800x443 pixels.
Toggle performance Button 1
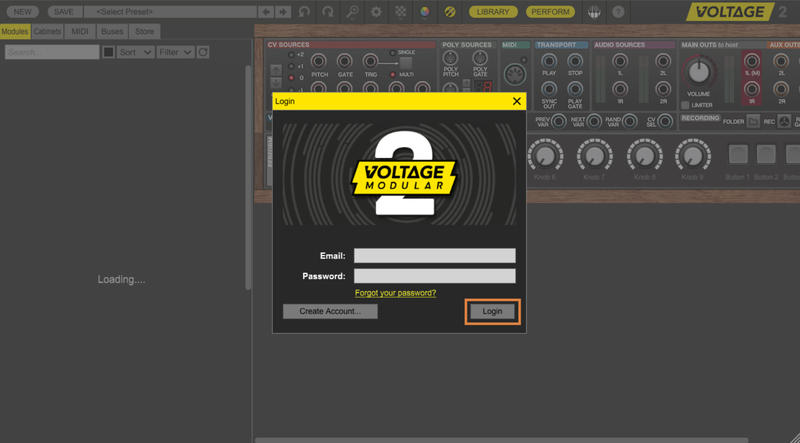pos(738,154)
